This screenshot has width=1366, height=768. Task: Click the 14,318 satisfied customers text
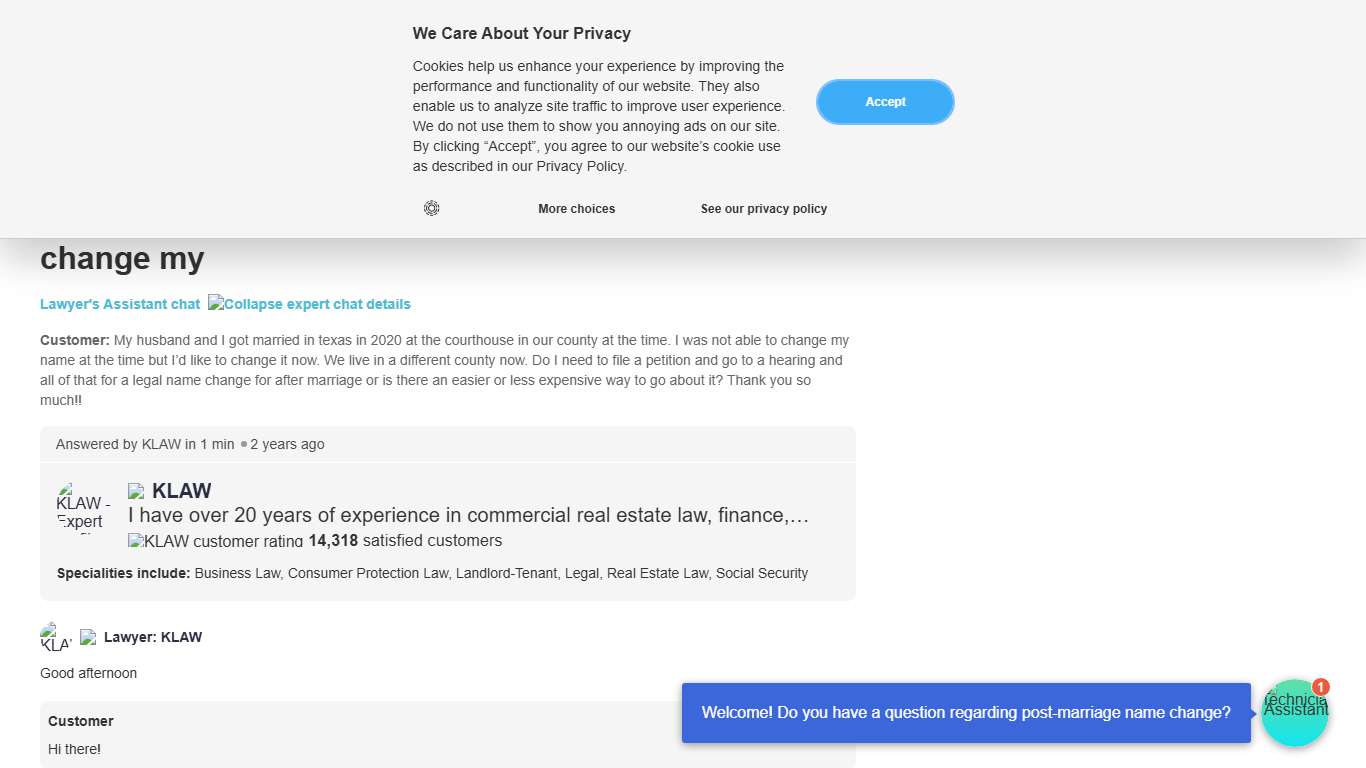pos(405,541)
